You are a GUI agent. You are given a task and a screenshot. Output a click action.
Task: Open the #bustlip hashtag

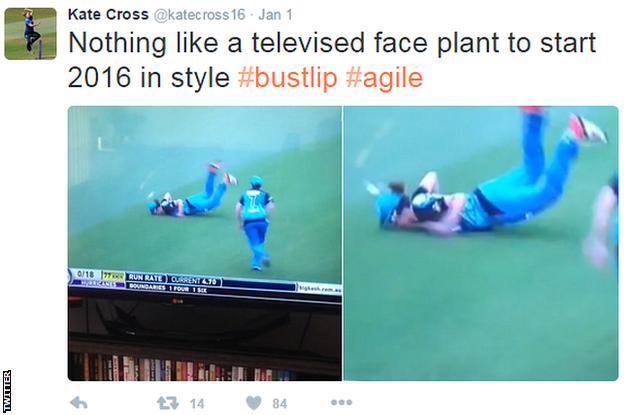tap(288, 78)
